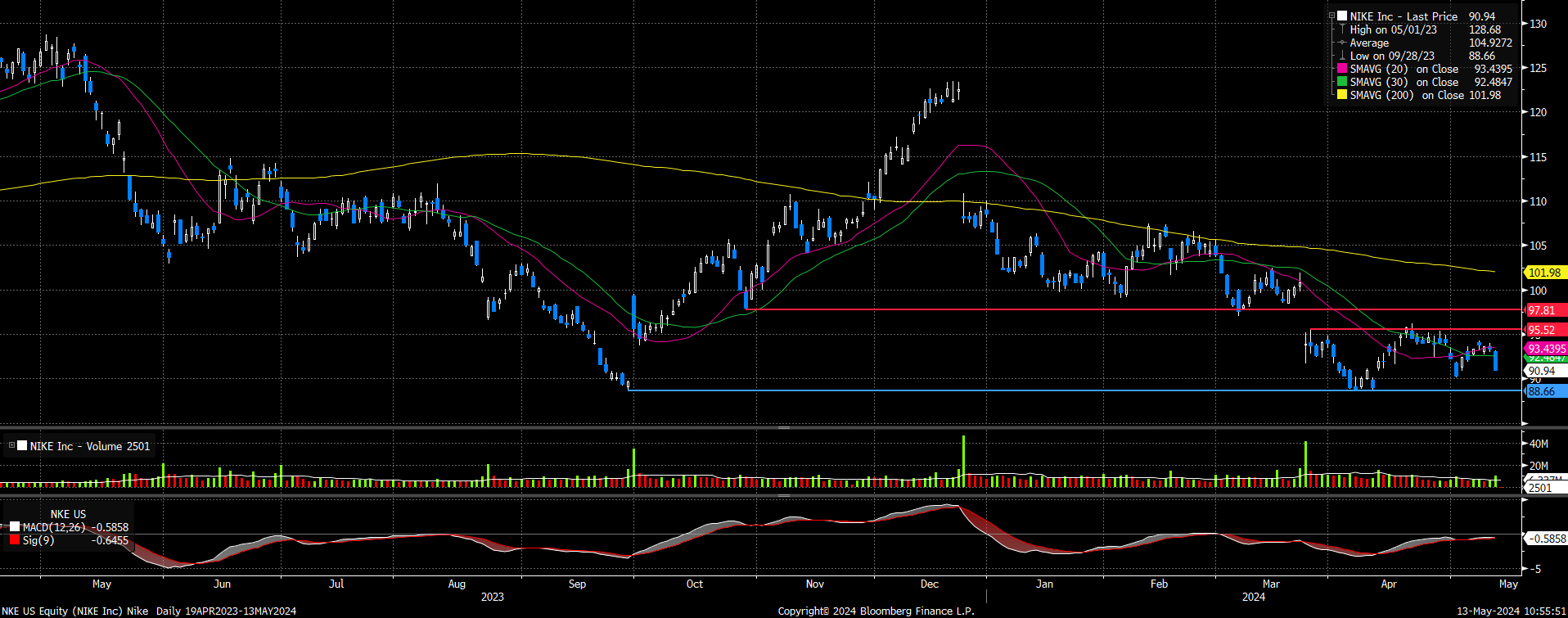Screen dimensions: 1568x618
Task: Click the blue 88.66 horizontal support line
Action: click(x=1074, y=390)
